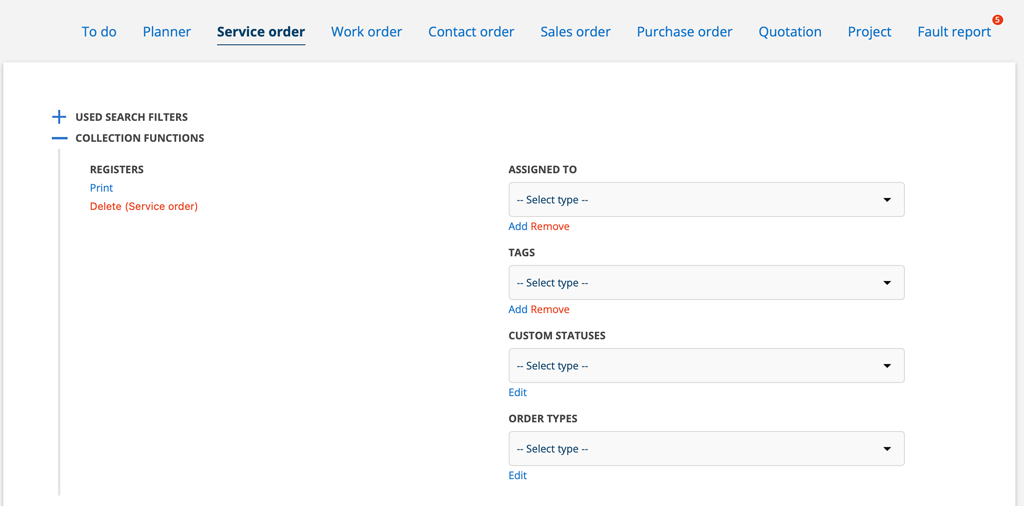Open the Custom Statuses dropdown

[x=706, y=366]
